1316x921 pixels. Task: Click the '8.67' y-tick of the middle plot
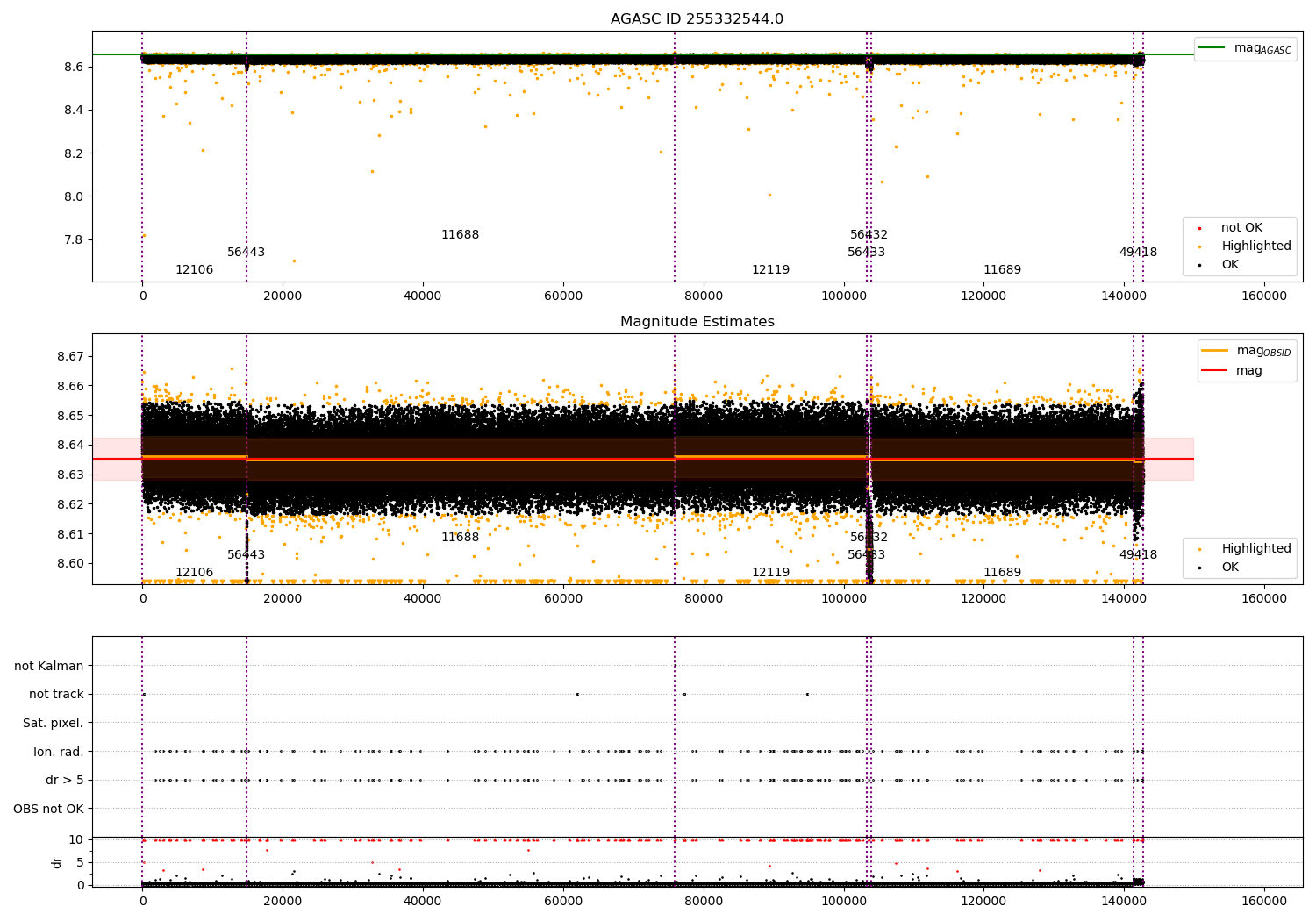(x=70, y=357)
